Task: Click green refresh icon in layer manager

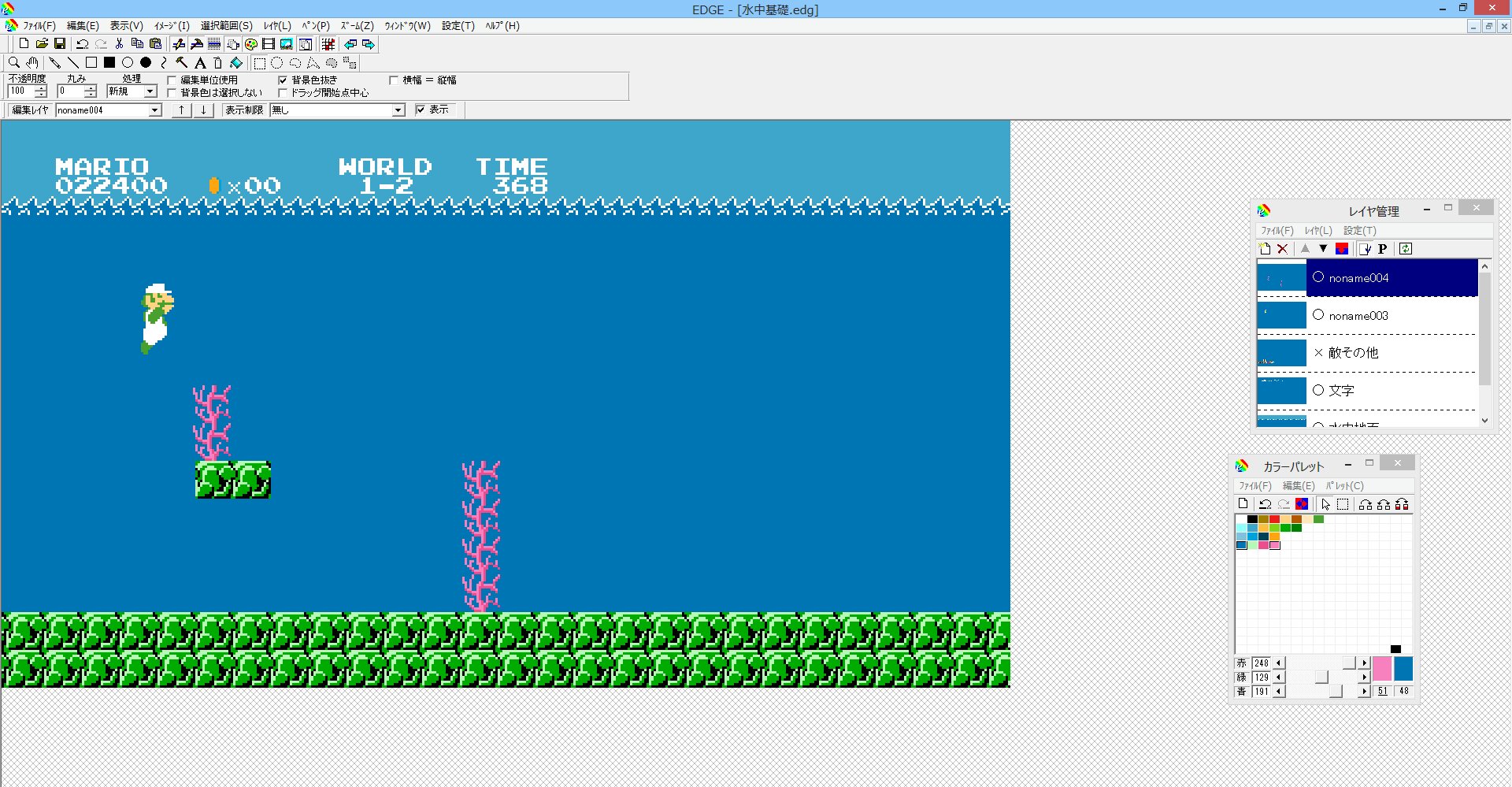Action: click(1406, 249)
